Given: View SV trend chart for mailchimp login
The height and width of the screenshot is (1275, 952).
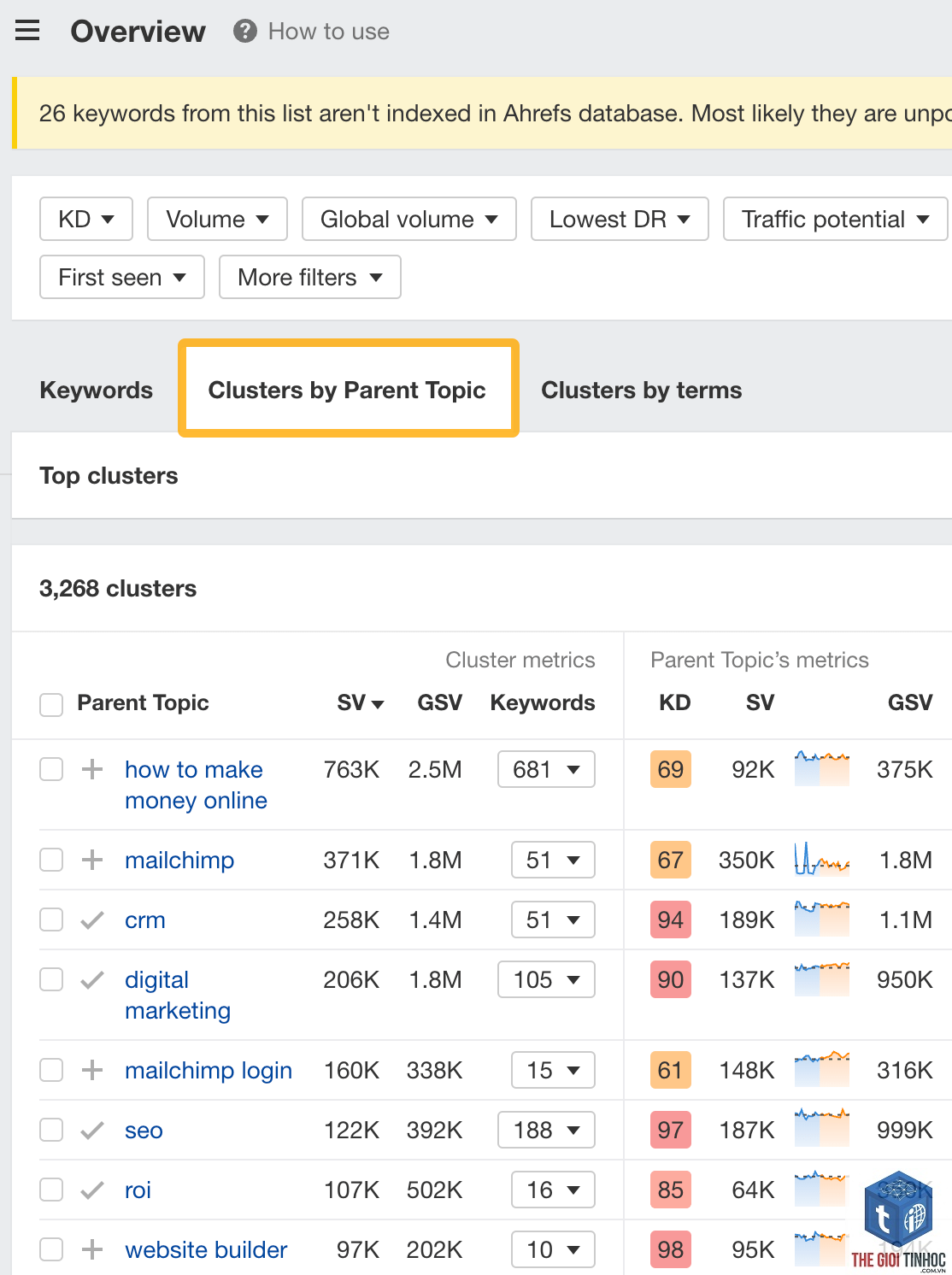Looking at the screenshot, I should click(822, 1069).
